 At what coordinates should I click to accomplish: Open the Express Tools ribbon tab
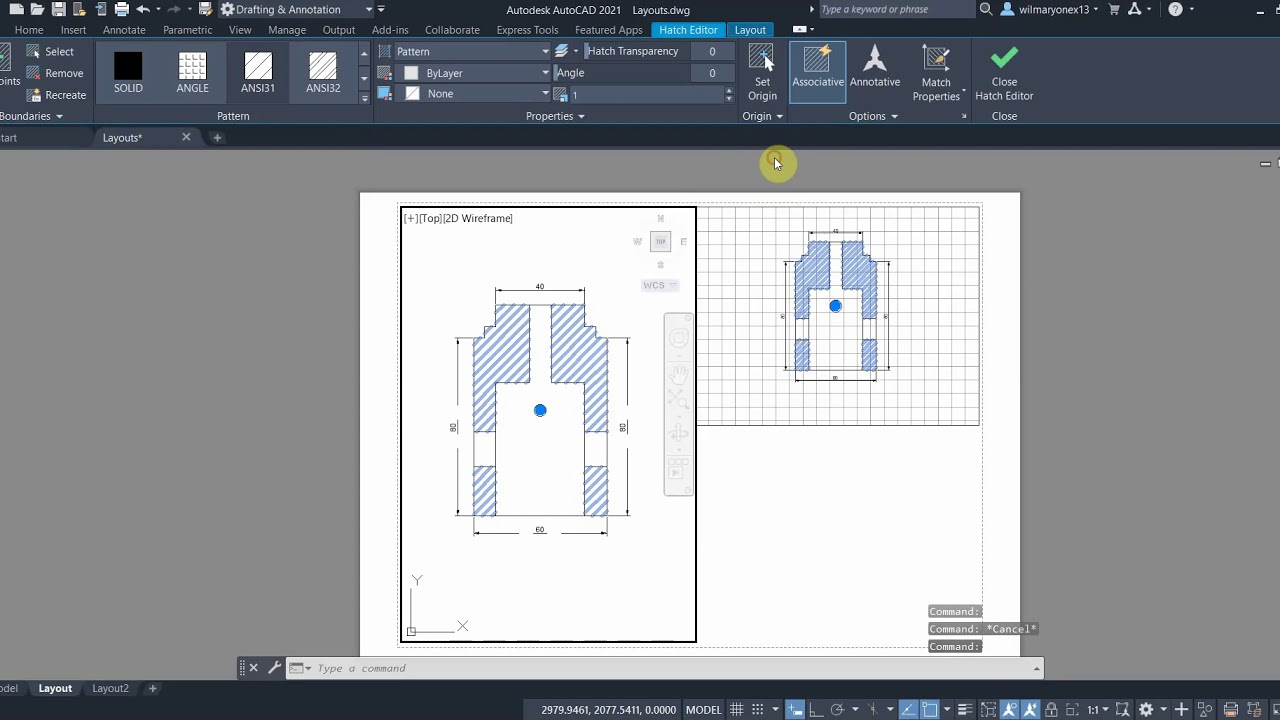click(527, 30)
